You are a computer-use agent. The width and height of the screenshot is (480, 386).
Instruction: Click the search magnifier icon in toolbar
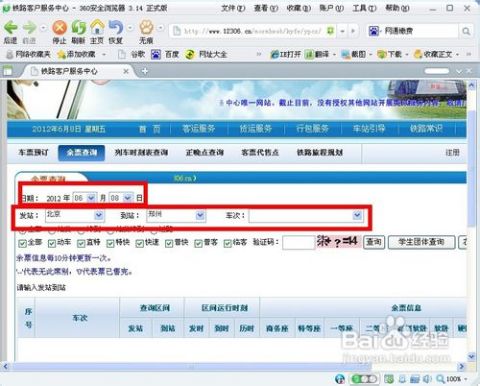(x=466, y=31)
